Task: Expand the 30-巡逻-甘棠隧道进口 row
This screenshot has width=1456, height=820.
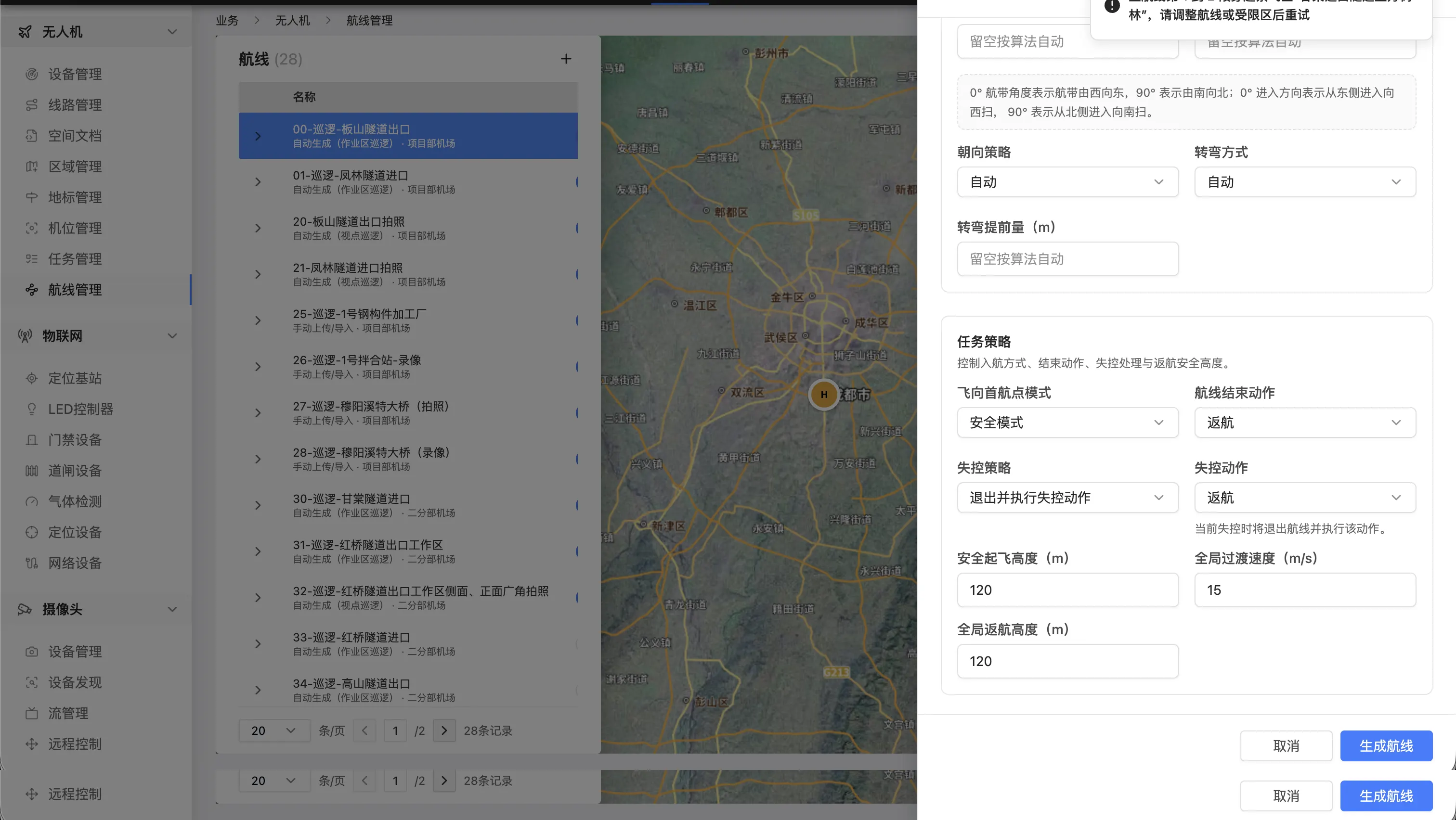Action: coord(258,505)
